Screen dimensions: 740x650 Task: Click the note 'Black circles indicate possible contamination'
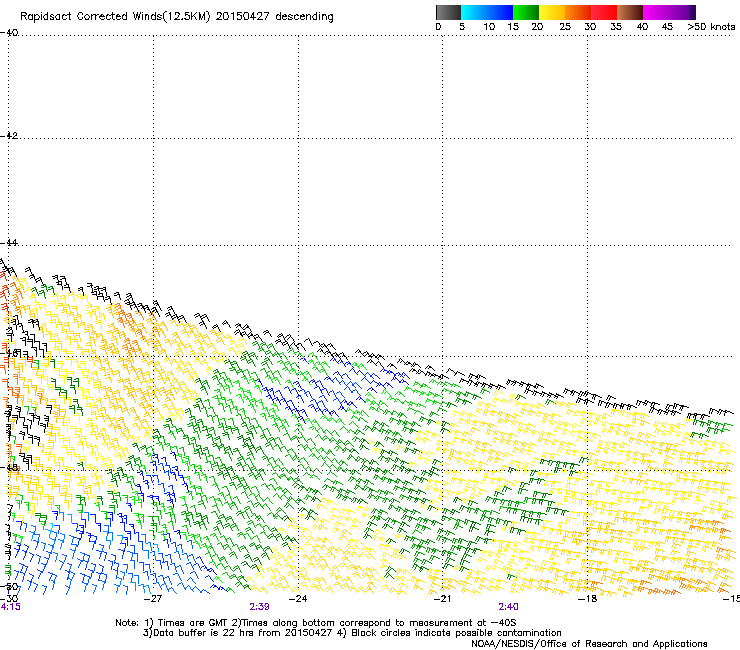tap(456, 633)
